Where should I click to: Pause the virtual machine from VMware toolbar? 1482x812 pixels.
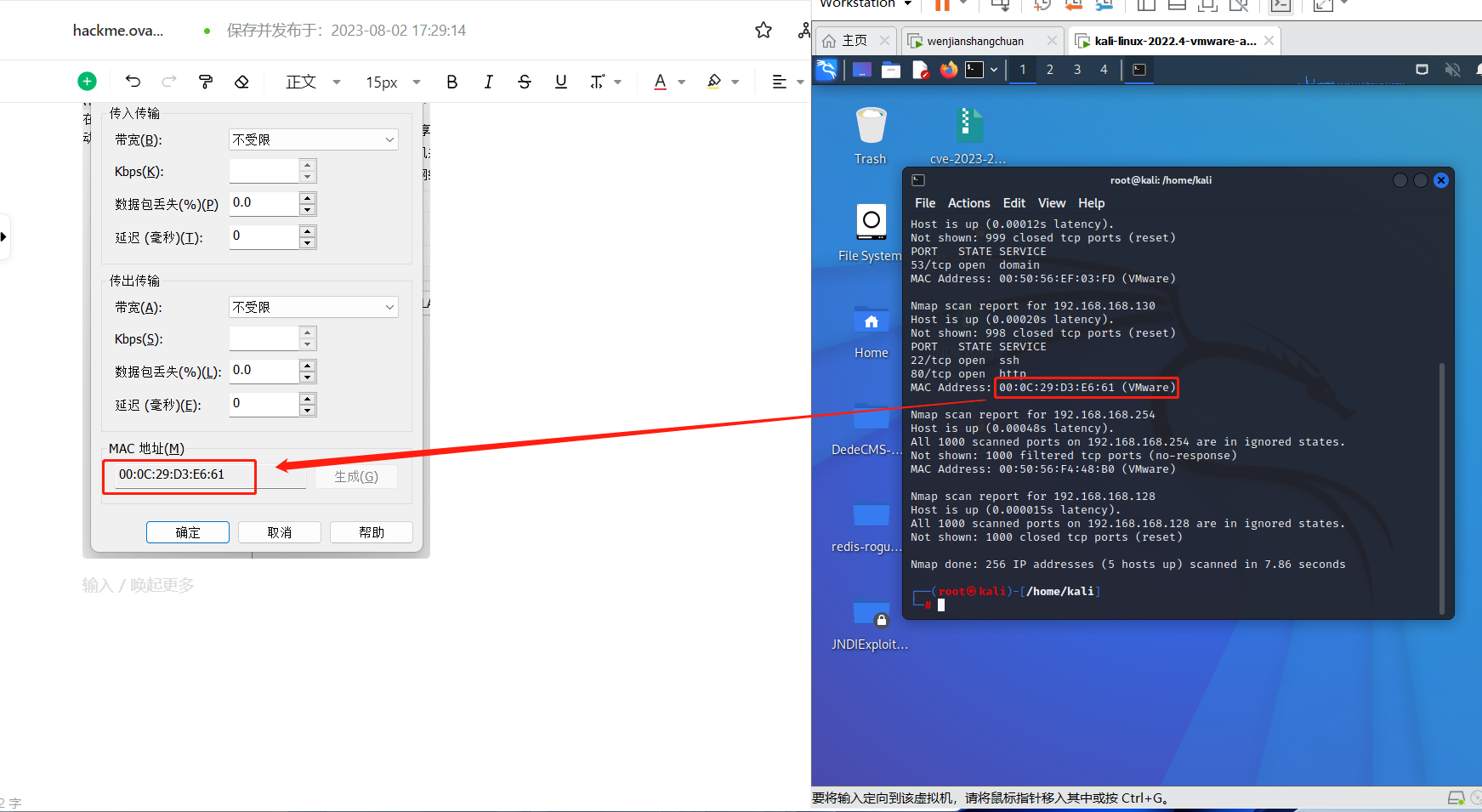click(x=945, y=6)
